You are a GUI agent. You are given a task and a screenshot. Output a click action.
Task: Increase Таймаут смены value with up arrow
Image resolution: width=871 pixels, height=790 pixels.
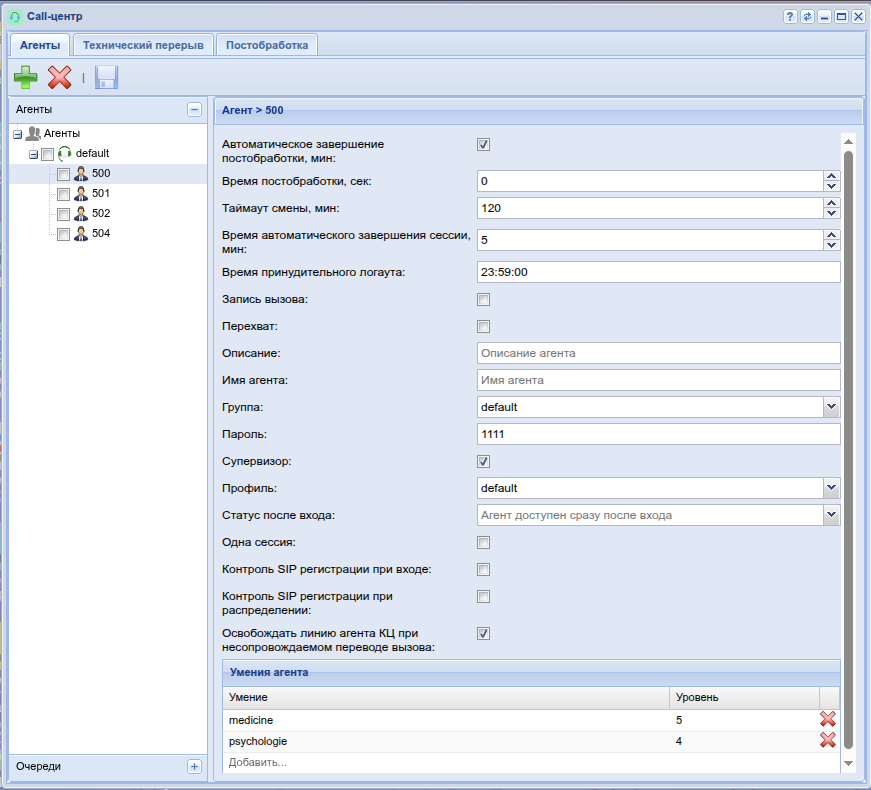(x=831, y=203)
